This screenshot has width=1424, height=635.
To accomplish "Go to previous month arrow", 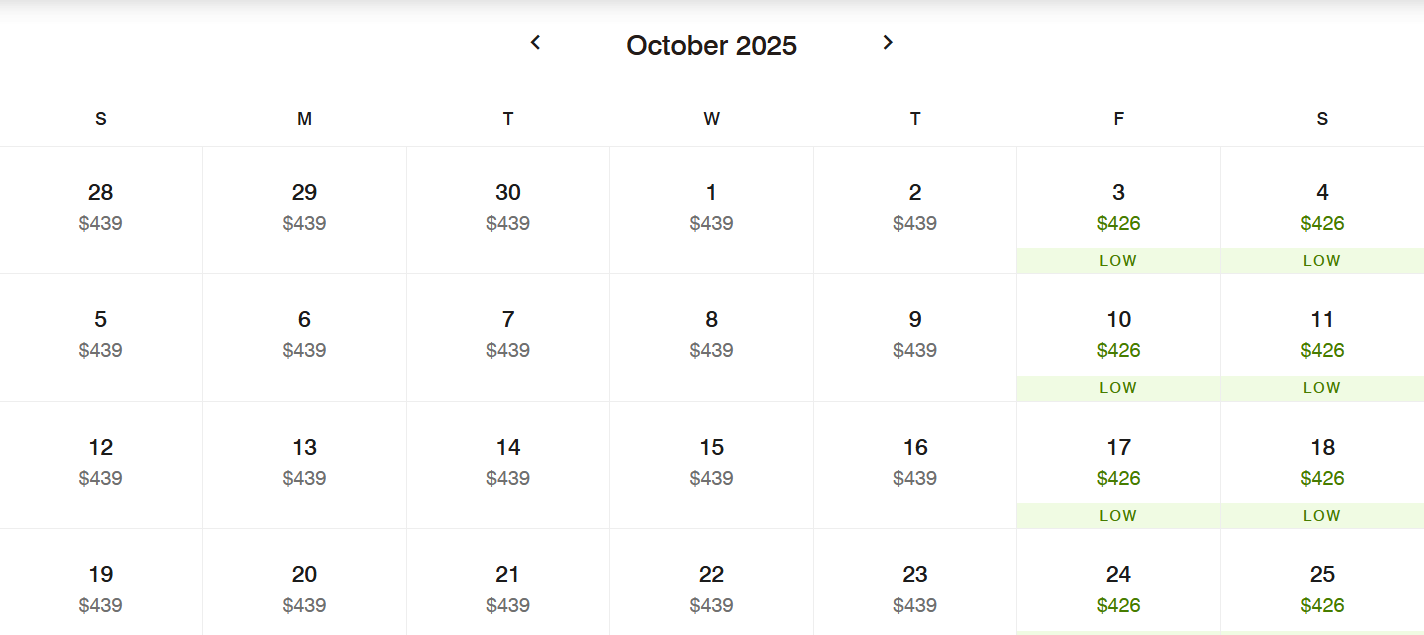I will click(535, 42).
